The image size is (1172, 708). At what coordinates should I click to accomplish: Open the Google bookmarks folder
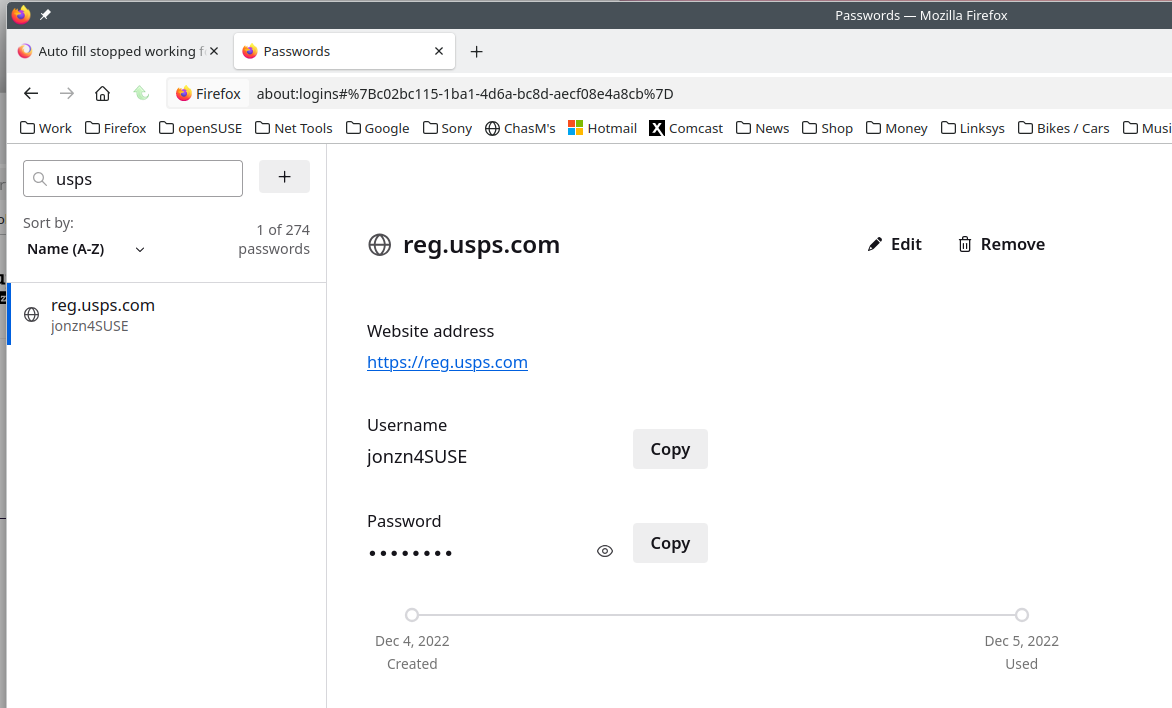pos(377,128)
